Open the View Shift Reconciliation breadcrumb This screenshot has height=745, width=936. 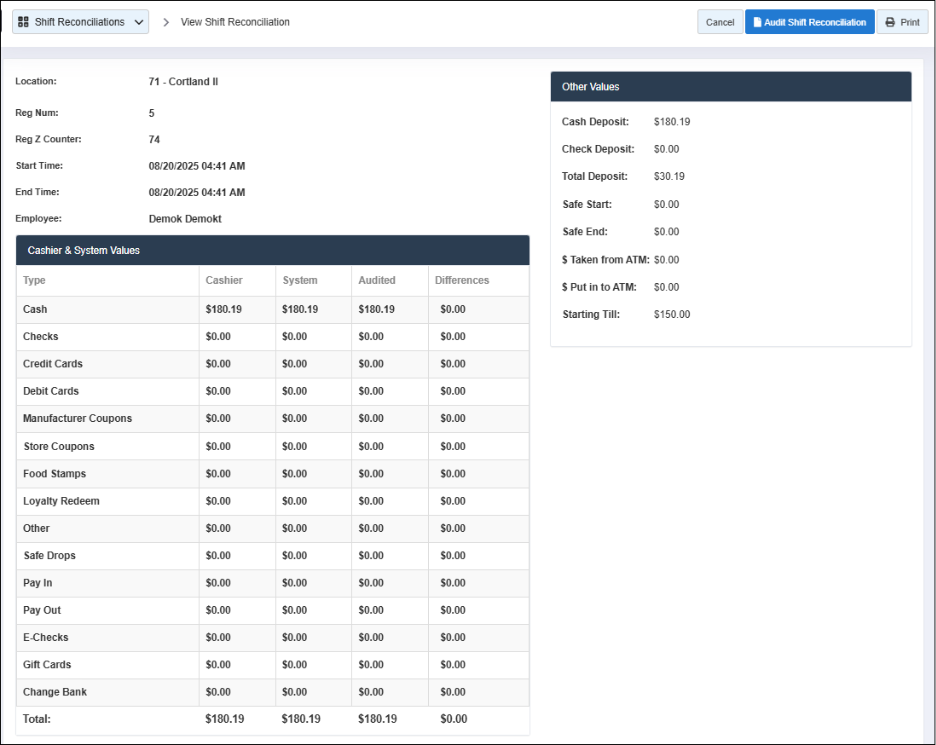[235, 22]
